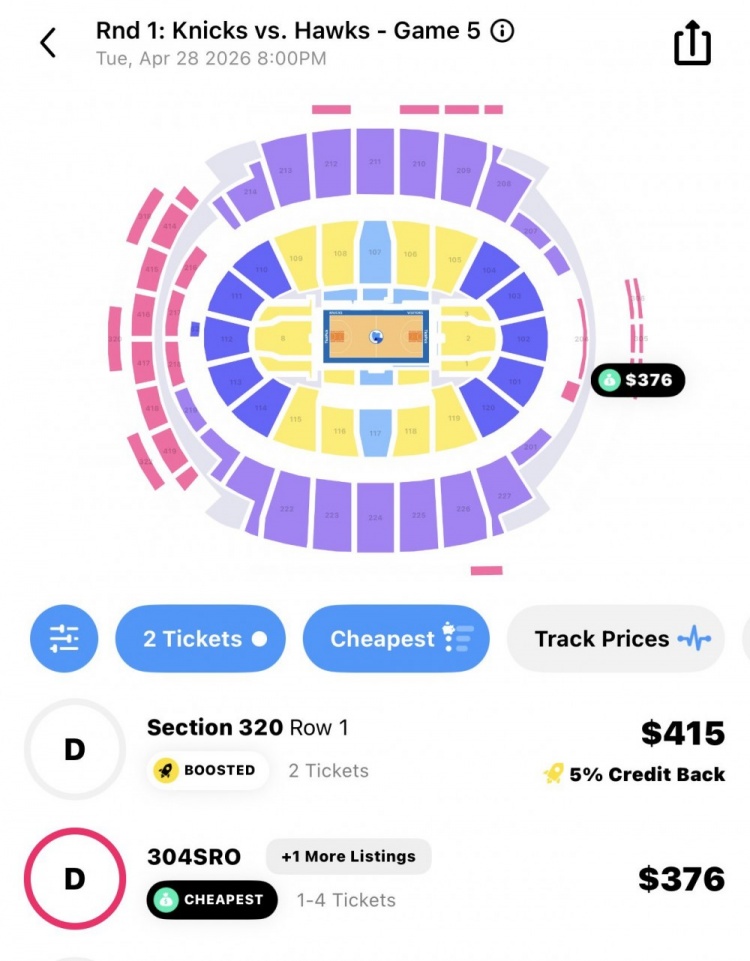Tap the share icon in the header
Viewport: 750px width, 961px height.
click(692, 44)
